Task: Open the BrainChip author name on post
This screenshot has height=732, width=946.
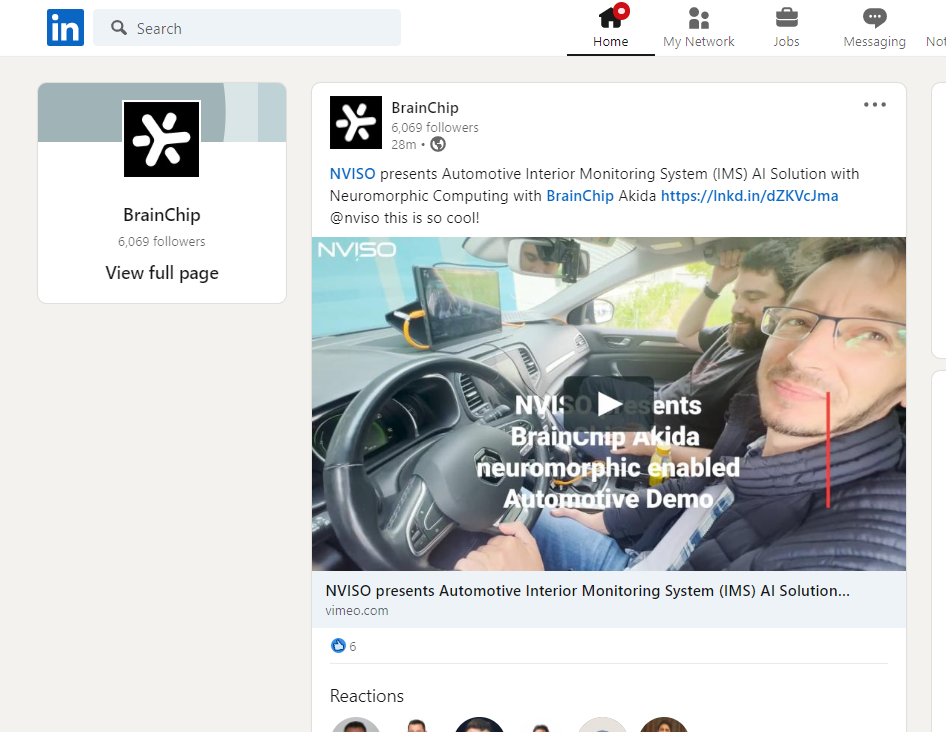Action: point(425,108)
